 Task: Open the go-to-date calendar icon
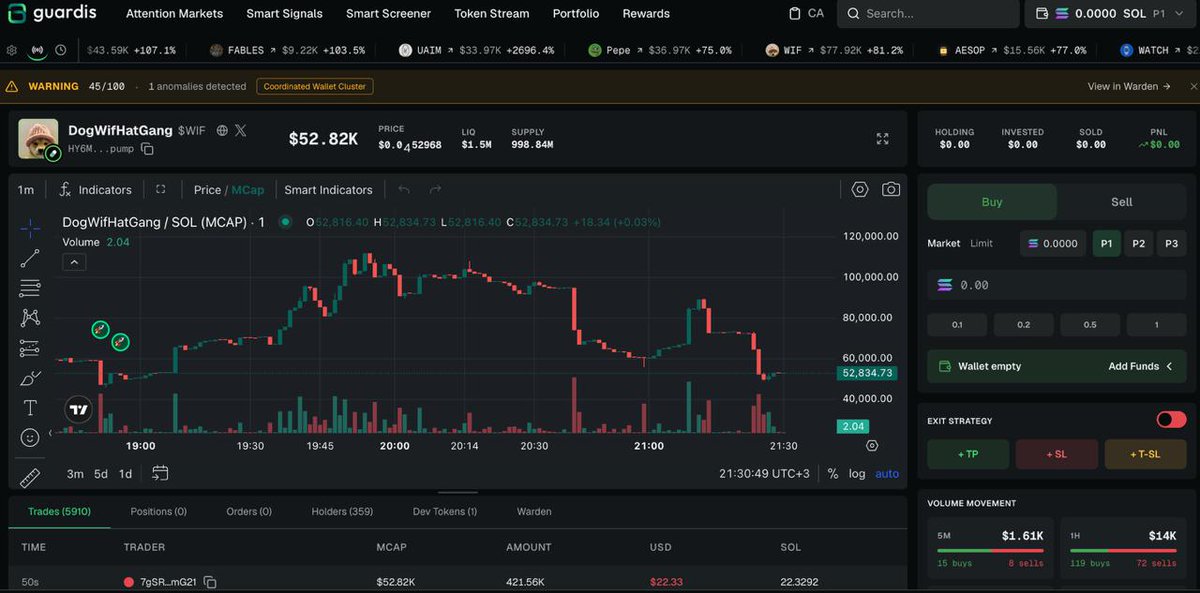[160, 473]
